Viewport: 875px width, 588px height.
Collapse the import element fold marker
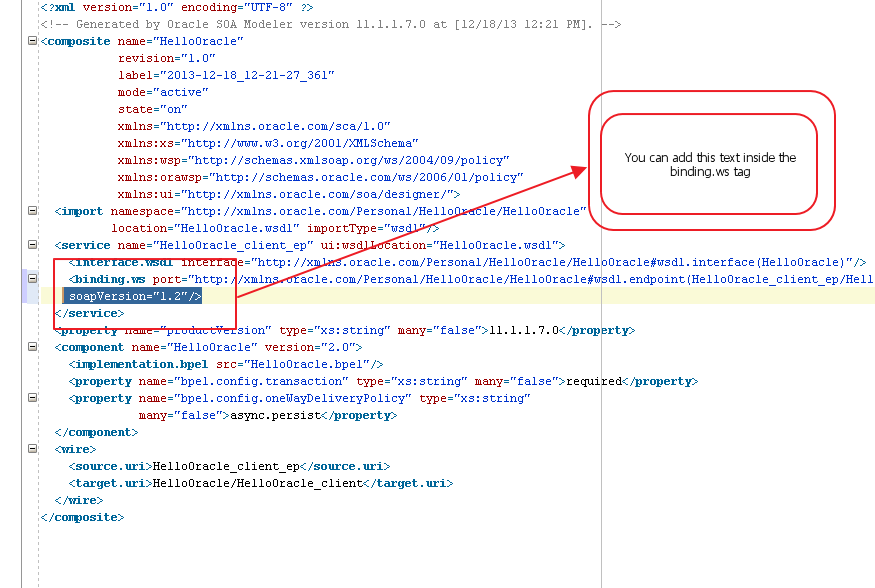33,211
